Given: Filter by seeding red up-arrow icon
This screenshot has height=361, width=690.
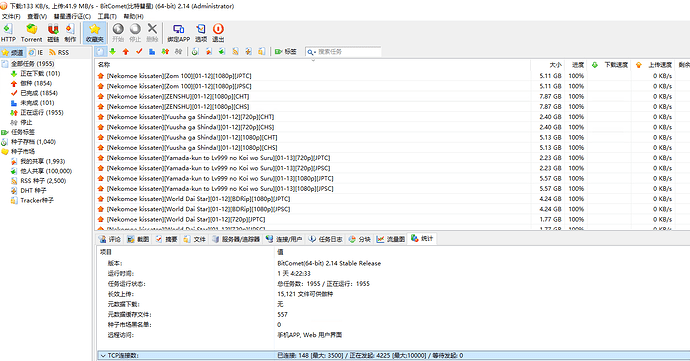Looking at the screenshot, I should tap(126, 52).
